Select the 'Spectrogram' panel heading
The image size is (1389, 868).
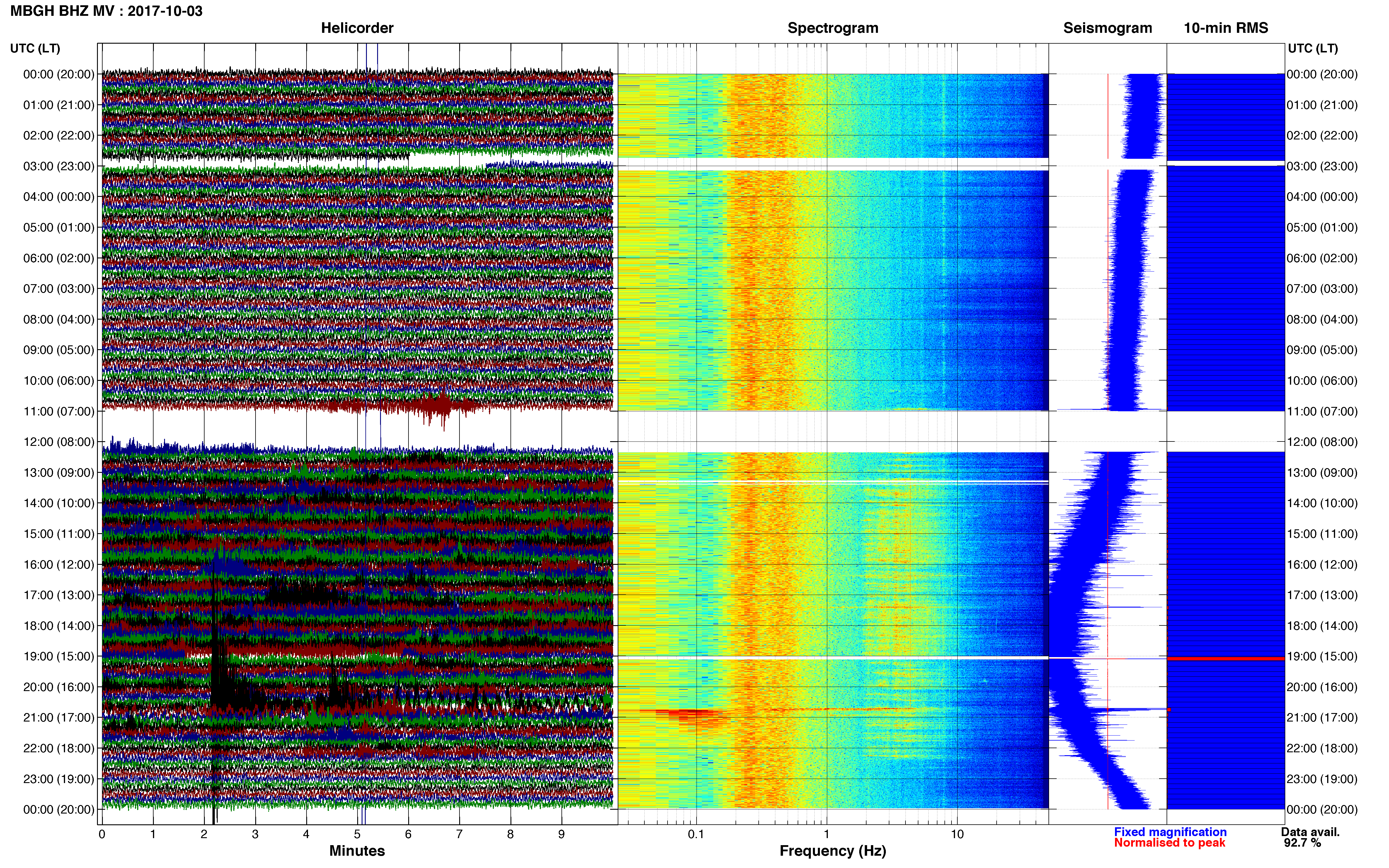(x=833, y=28)
